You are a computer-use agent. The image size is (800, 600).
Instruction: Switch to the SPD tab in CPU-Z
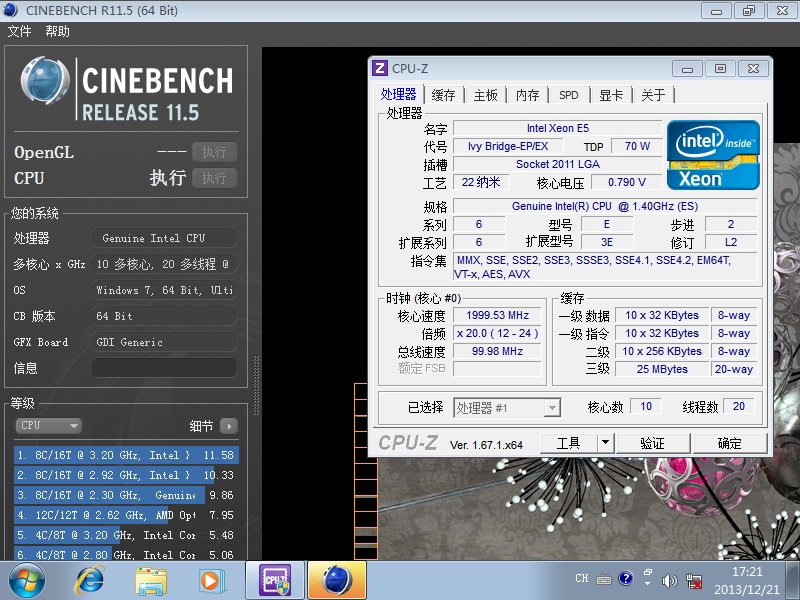click(x=568, y=95)
